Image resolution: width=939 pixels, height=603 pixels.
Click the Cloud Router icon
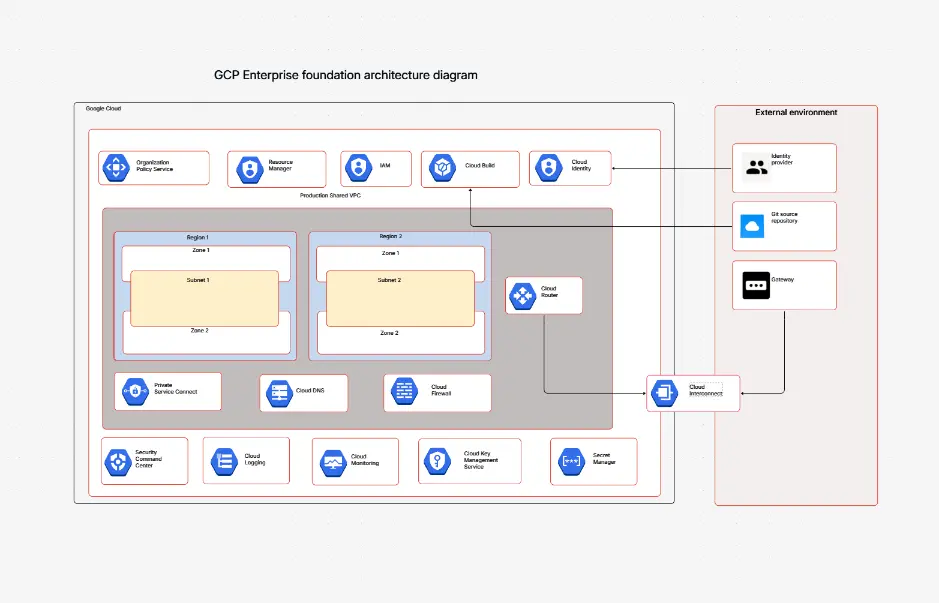[x=522, y=295]
